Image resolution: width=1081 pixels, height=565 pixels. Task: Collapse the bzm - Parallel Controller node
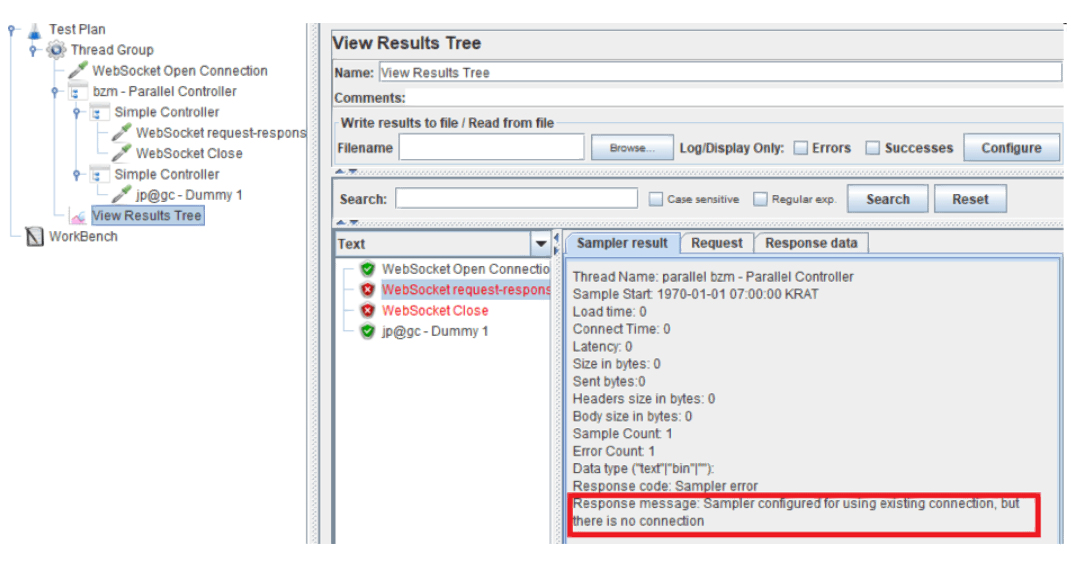55,92
